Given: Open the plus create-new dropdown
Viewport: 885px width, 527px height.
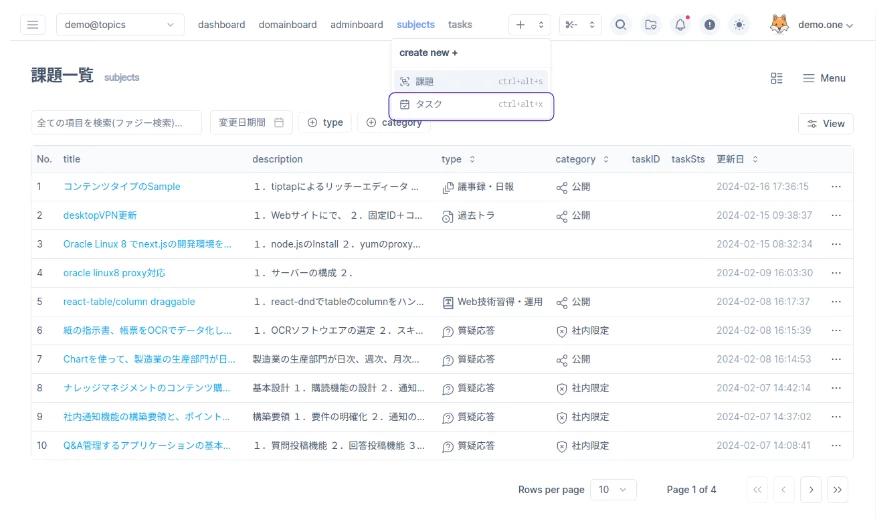Looking at the screenshot, I should pos(530,25).
